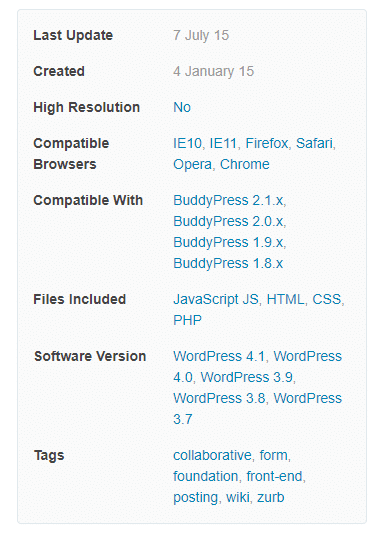The height and width of the screenshot is (535, 391).
Task: Click the JavaScript JS files link
Action: pos(216,300)
